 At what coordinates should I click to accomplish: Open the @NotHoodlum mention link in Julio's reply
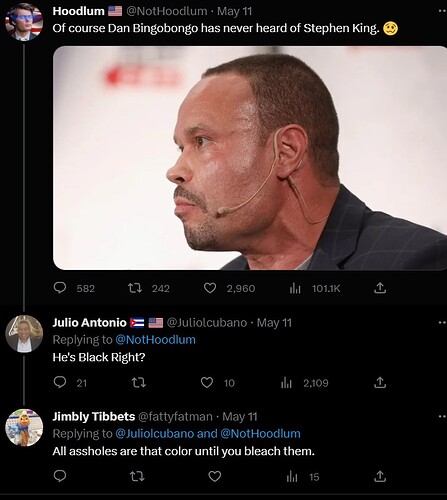[x=155, y=340]
